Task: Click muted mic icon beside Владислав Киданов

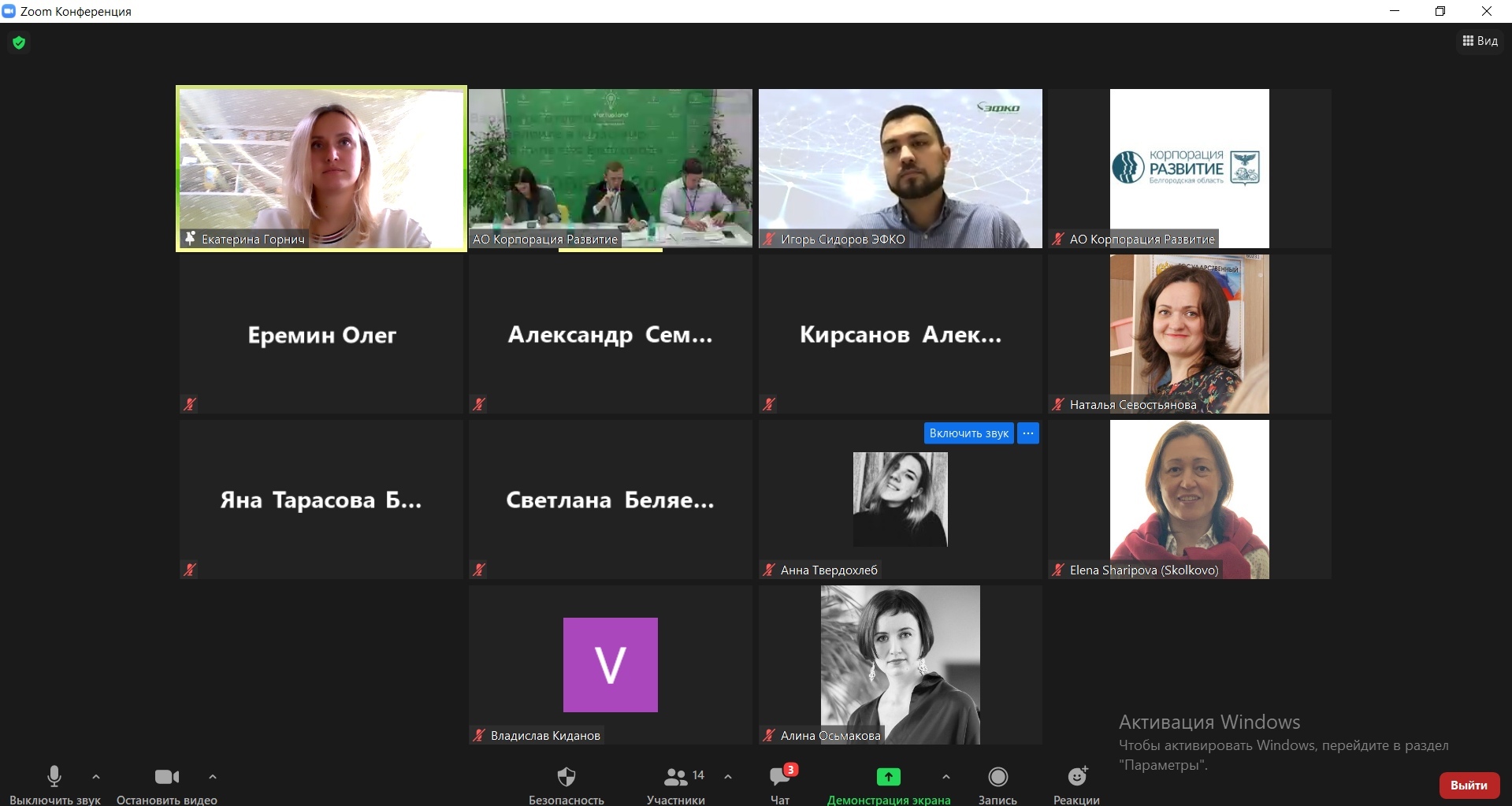Action: 479,735
